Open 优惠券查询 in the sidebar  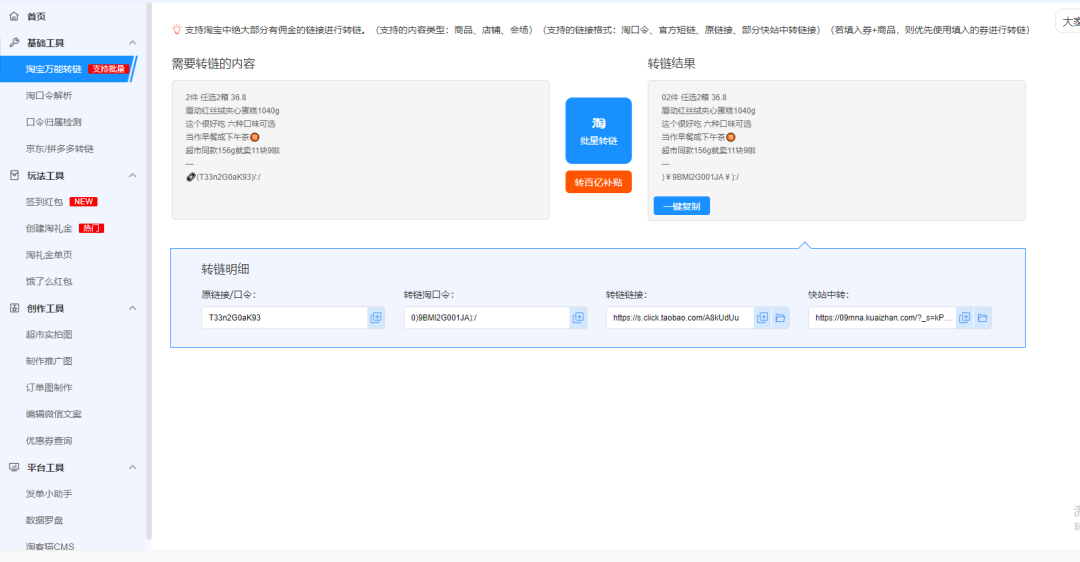click(x=49, y=441)
